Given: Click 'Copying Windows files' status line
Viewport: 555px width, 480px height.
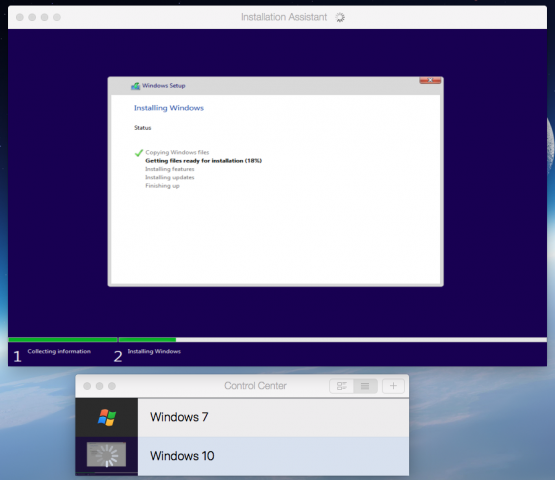Looking at the screenshot, I should 177,152.
